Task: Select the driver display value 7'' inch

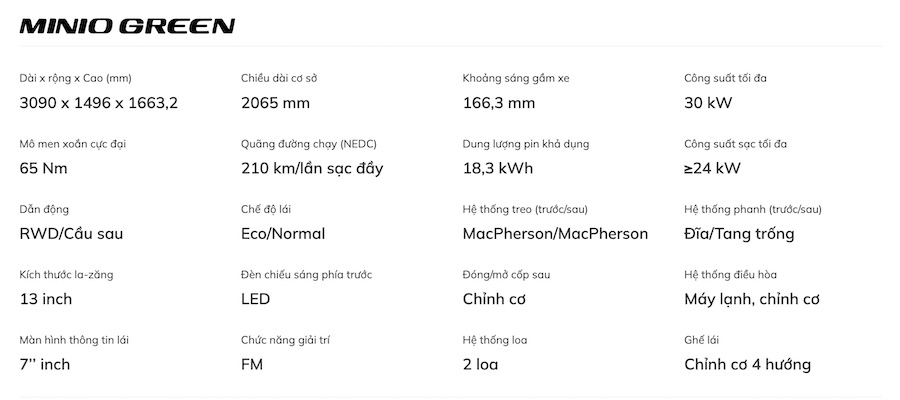Action: (x=44, y=364)
